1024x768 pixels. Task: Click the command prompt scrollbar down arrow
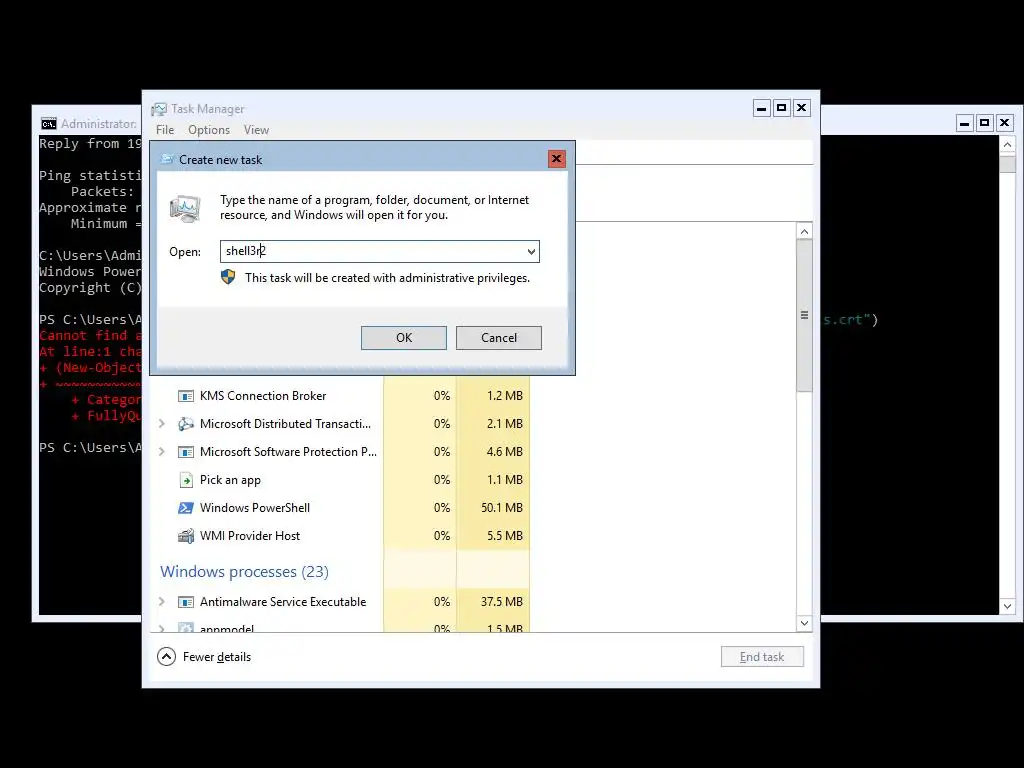point(1007,607)
